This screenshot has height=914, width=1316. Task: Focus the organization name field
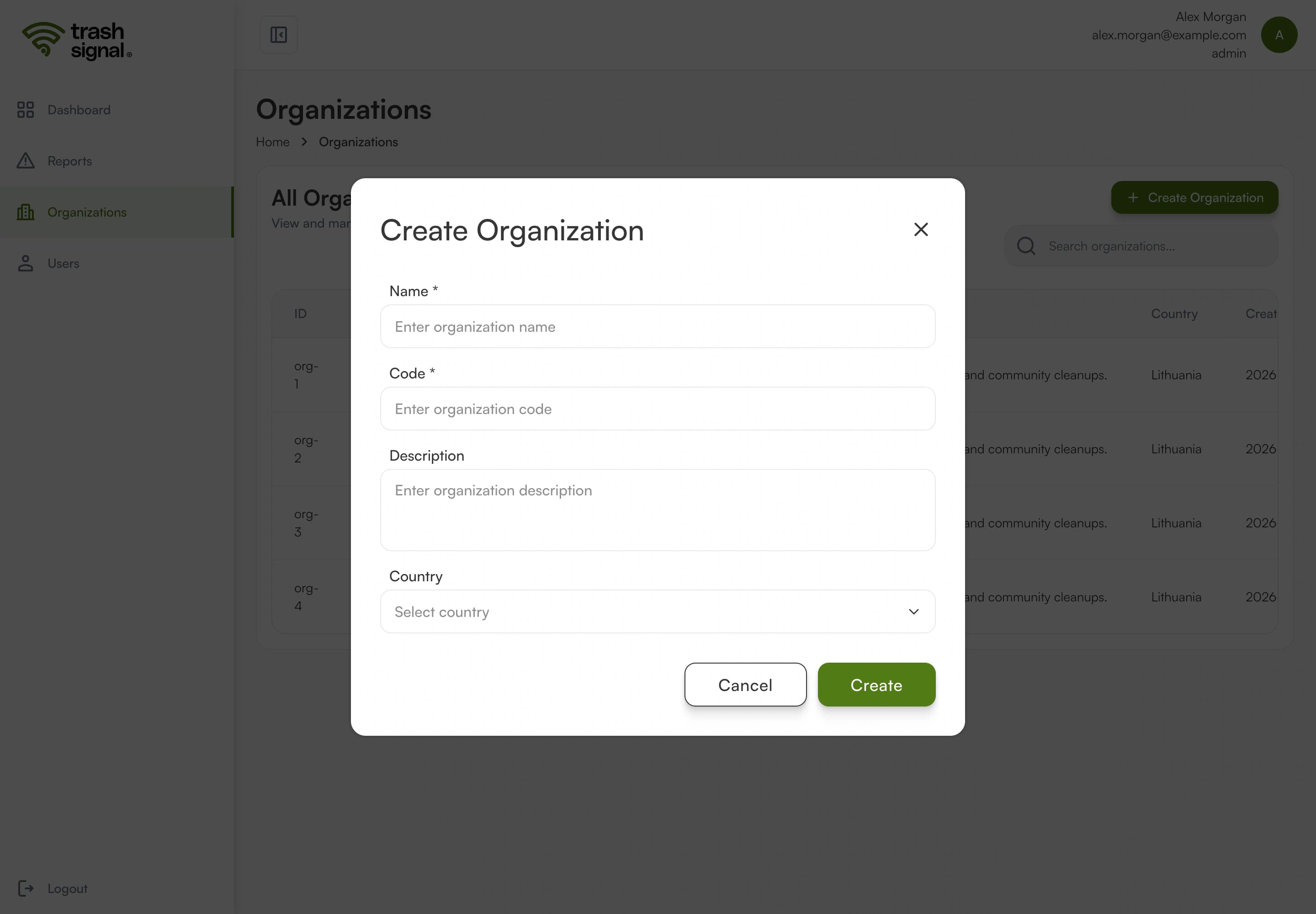coord(658,326)
